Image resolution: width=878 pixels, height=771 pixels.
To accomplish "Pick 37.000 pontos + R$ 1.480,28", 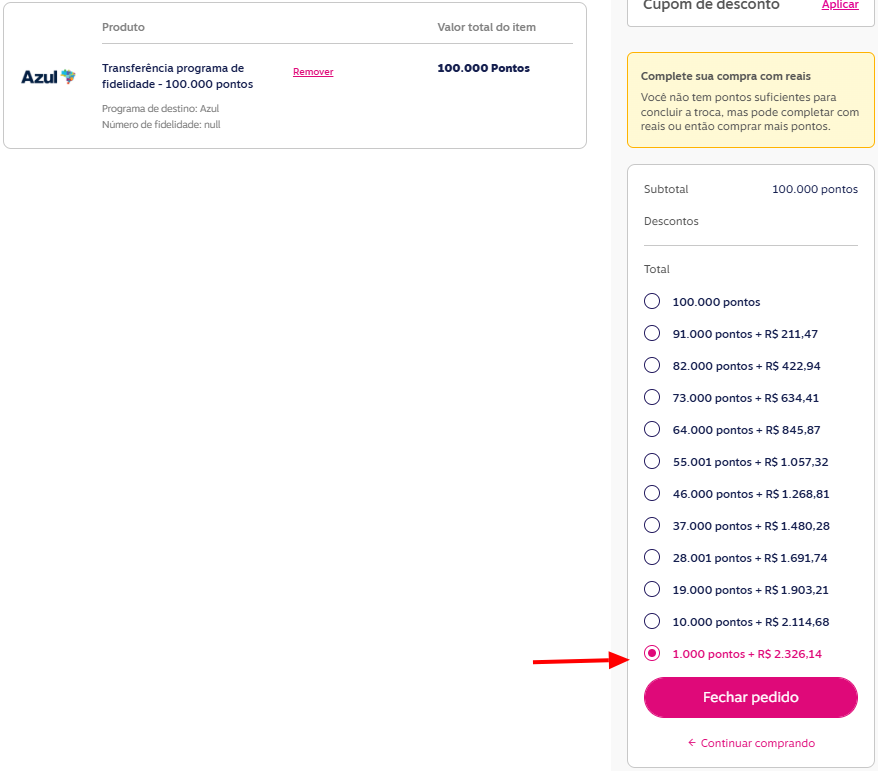I will pos(652,525).
